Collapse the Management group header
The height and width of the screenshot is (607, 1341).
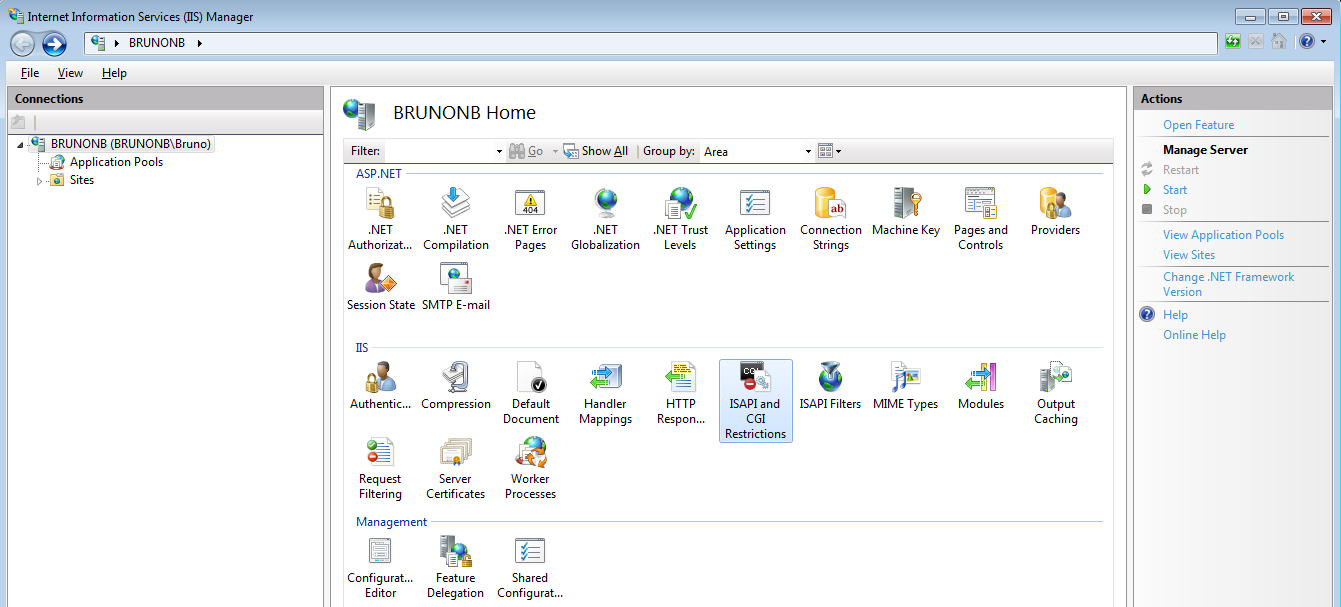[x=391, y=522]
